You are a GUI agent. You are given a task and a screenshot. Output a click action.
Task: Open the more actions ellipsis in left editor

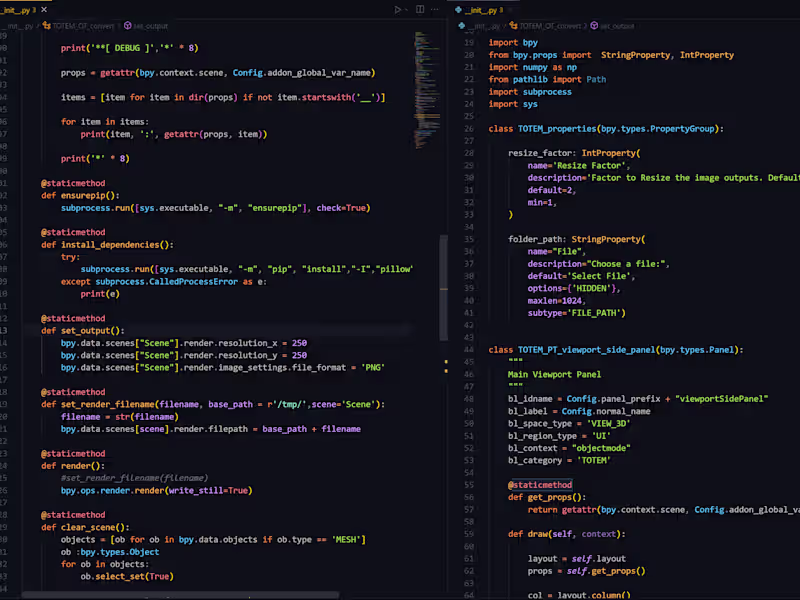click(436, 9)
